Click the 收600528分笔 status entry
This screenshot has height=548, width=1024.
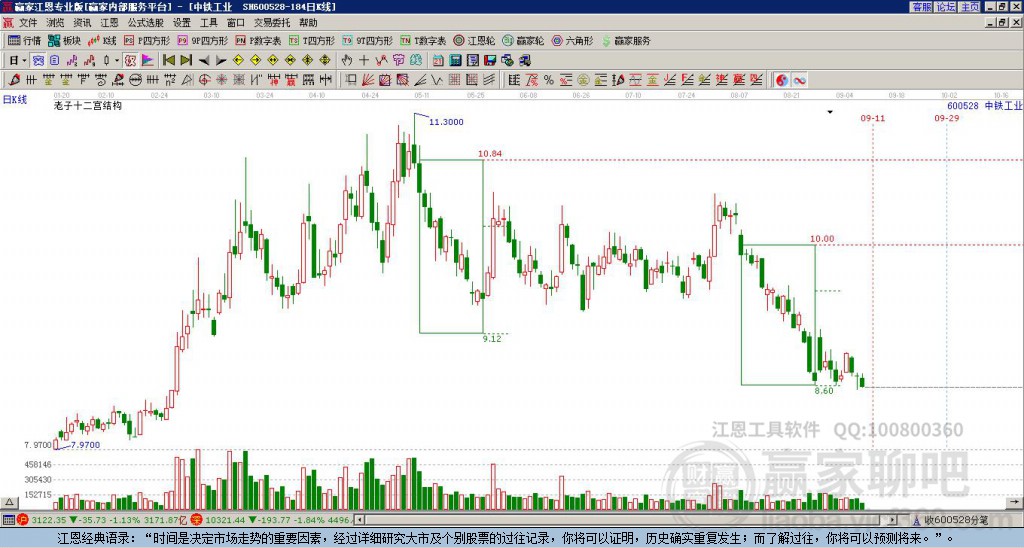956,520
